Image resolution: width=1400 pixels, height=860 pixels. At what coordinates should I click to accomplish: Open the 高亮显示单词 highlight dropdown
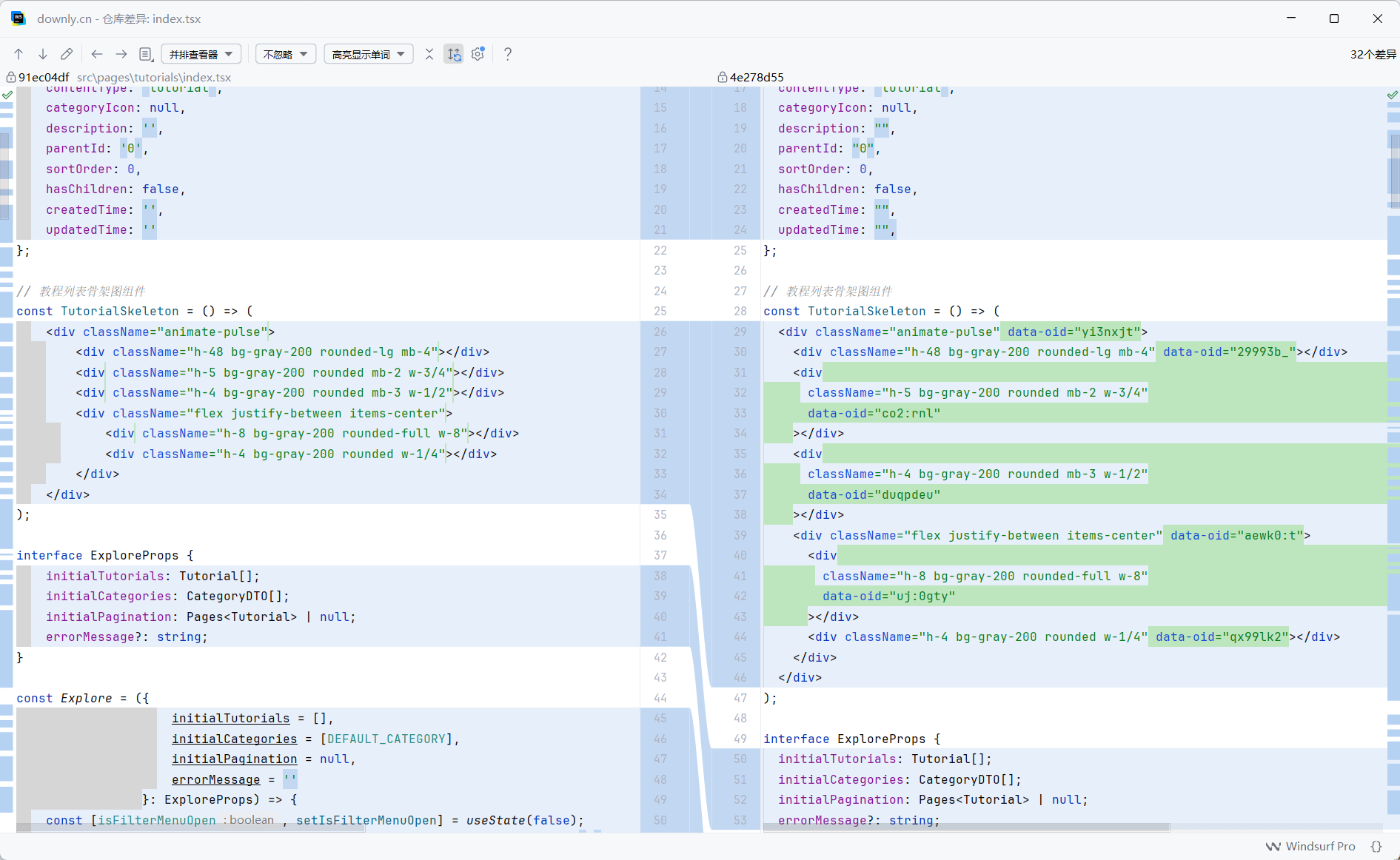(368, 54)
